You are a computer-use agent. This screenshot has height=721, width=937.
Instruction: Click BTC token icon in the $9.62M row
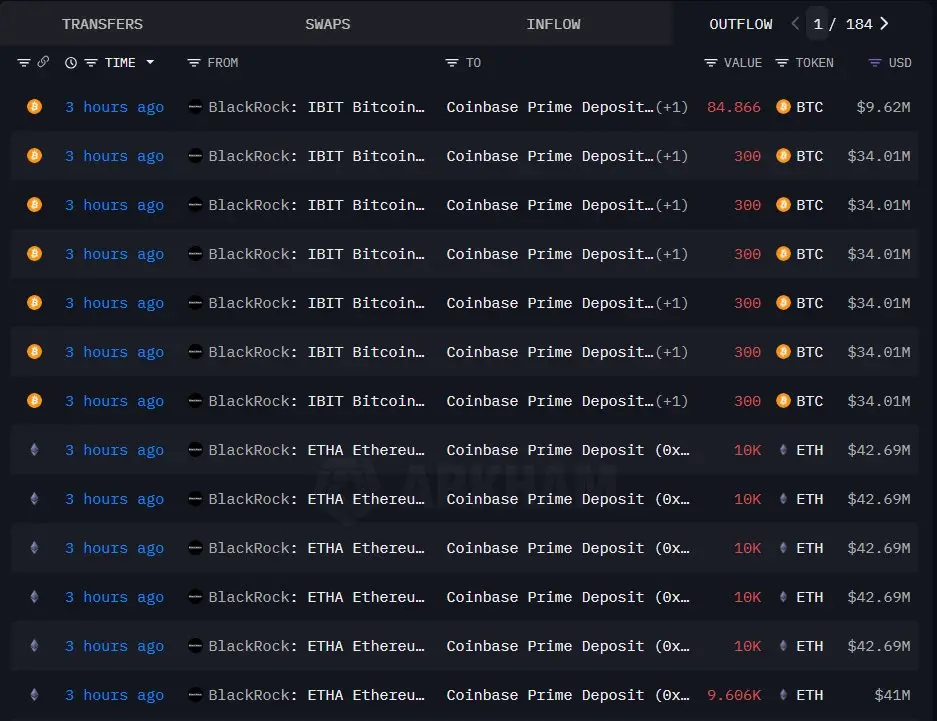783,107
